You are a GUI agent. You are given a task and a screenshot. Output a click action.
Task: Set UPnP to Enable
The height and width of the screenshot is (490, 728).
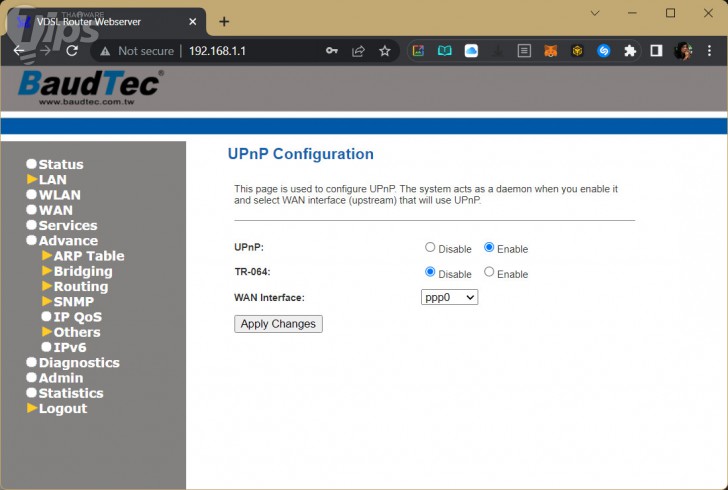489,247
